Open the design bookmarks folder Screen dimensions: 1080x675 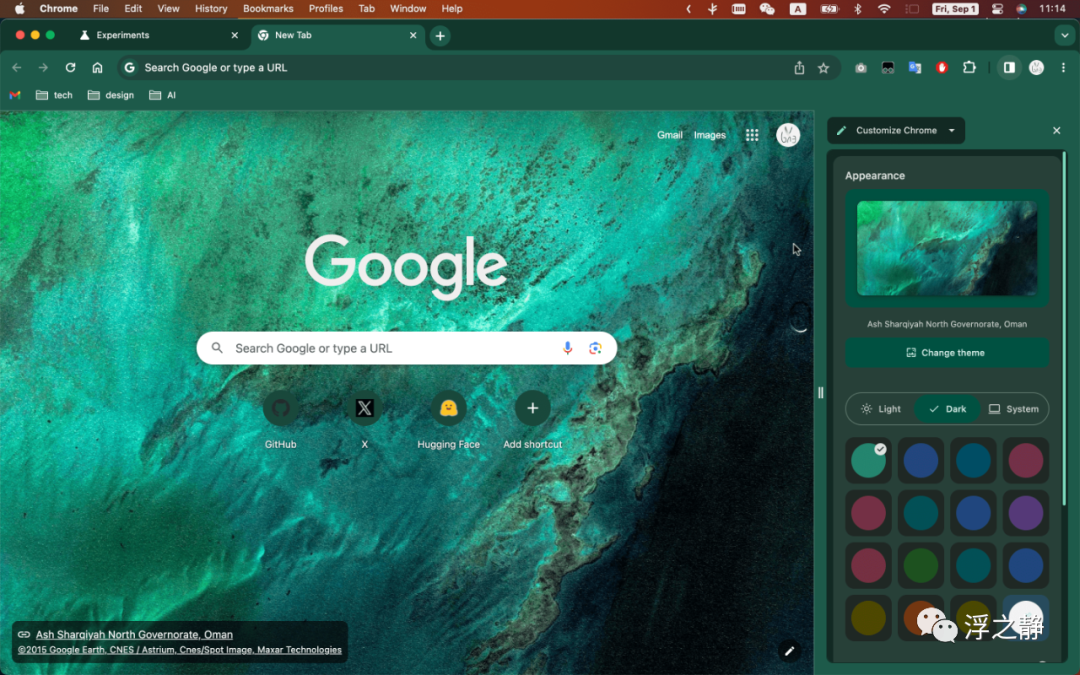111,95
